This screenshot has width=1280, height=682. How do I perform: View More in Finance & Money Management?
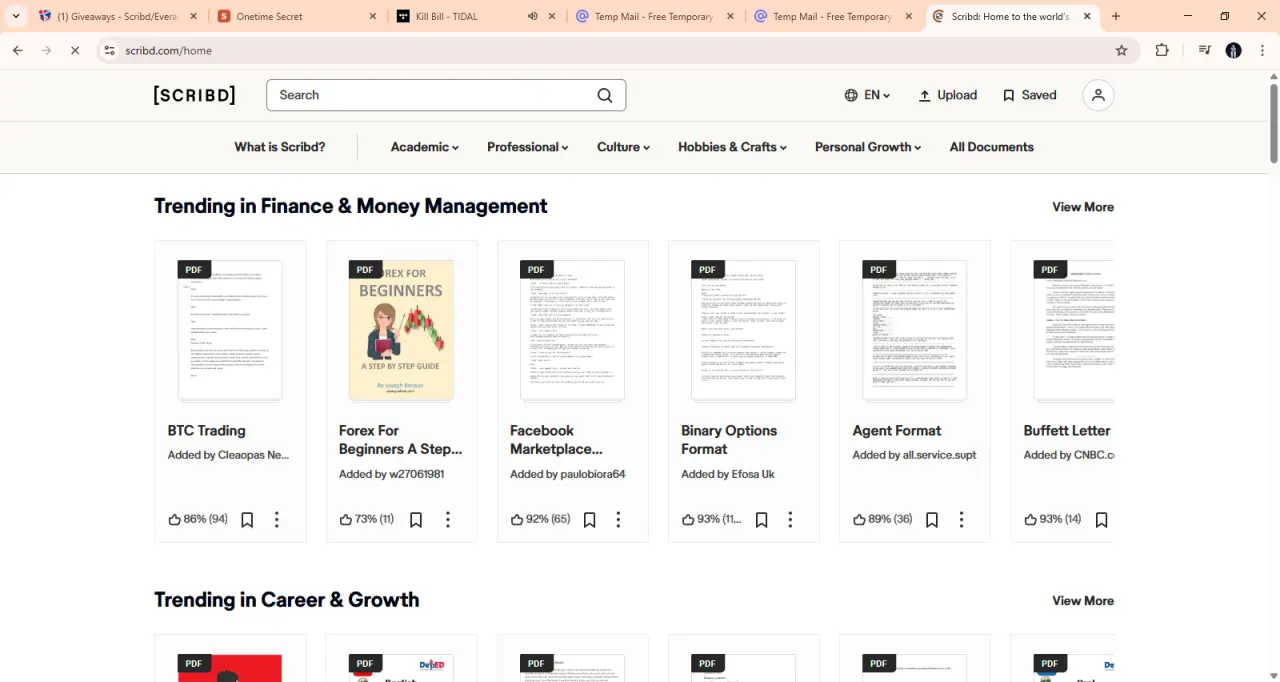point(1083,207)
